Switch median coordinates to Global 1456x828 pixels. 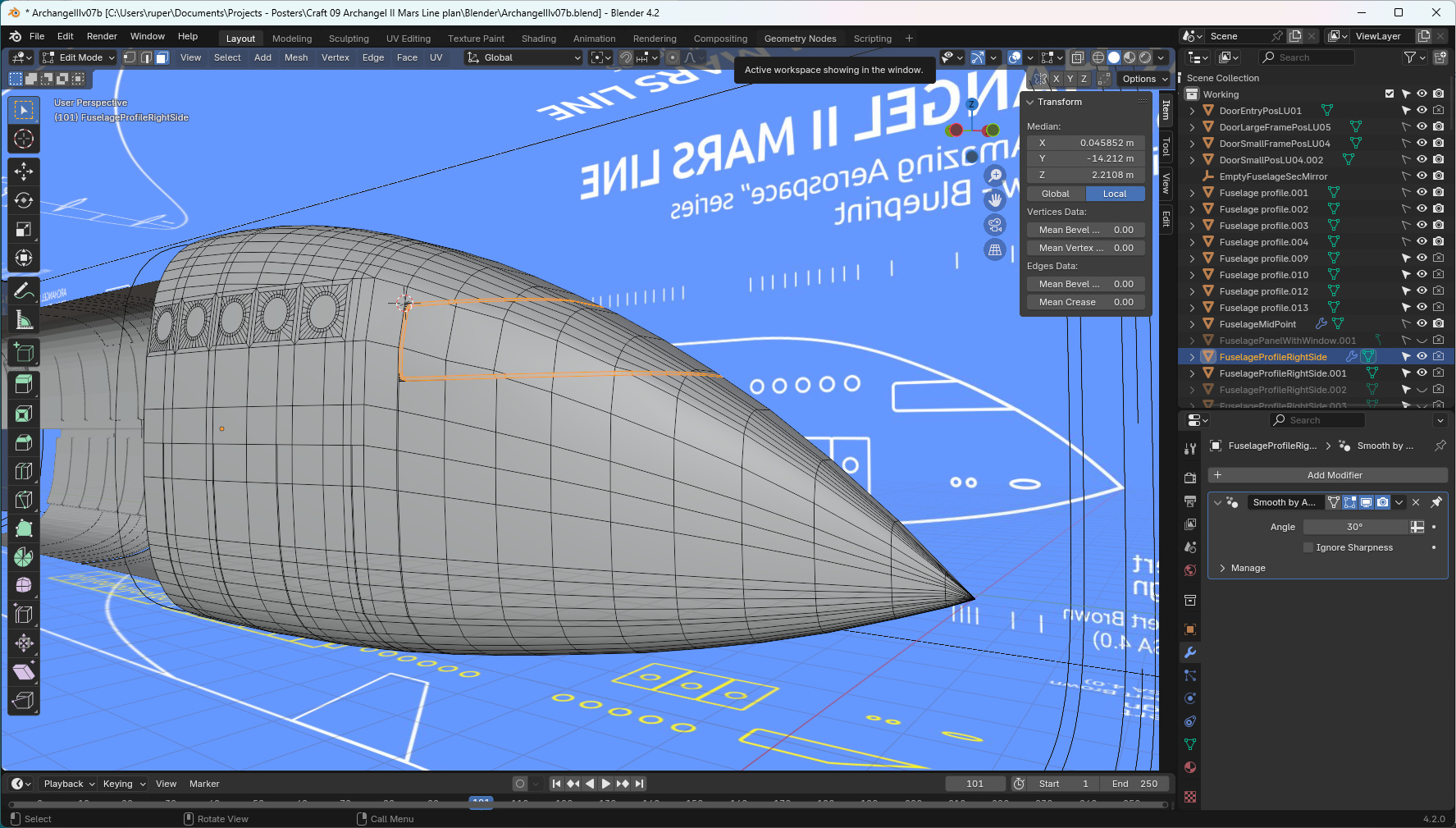click(x=1056, y=194)
